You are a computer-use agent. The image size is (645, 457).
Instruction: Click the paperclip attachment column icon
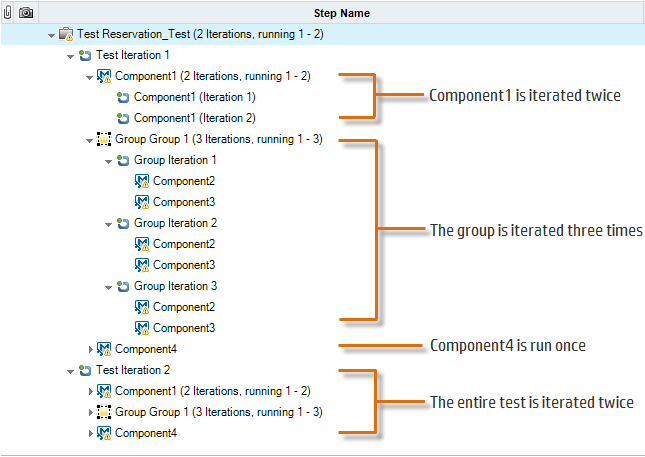(x=8, y=13)
